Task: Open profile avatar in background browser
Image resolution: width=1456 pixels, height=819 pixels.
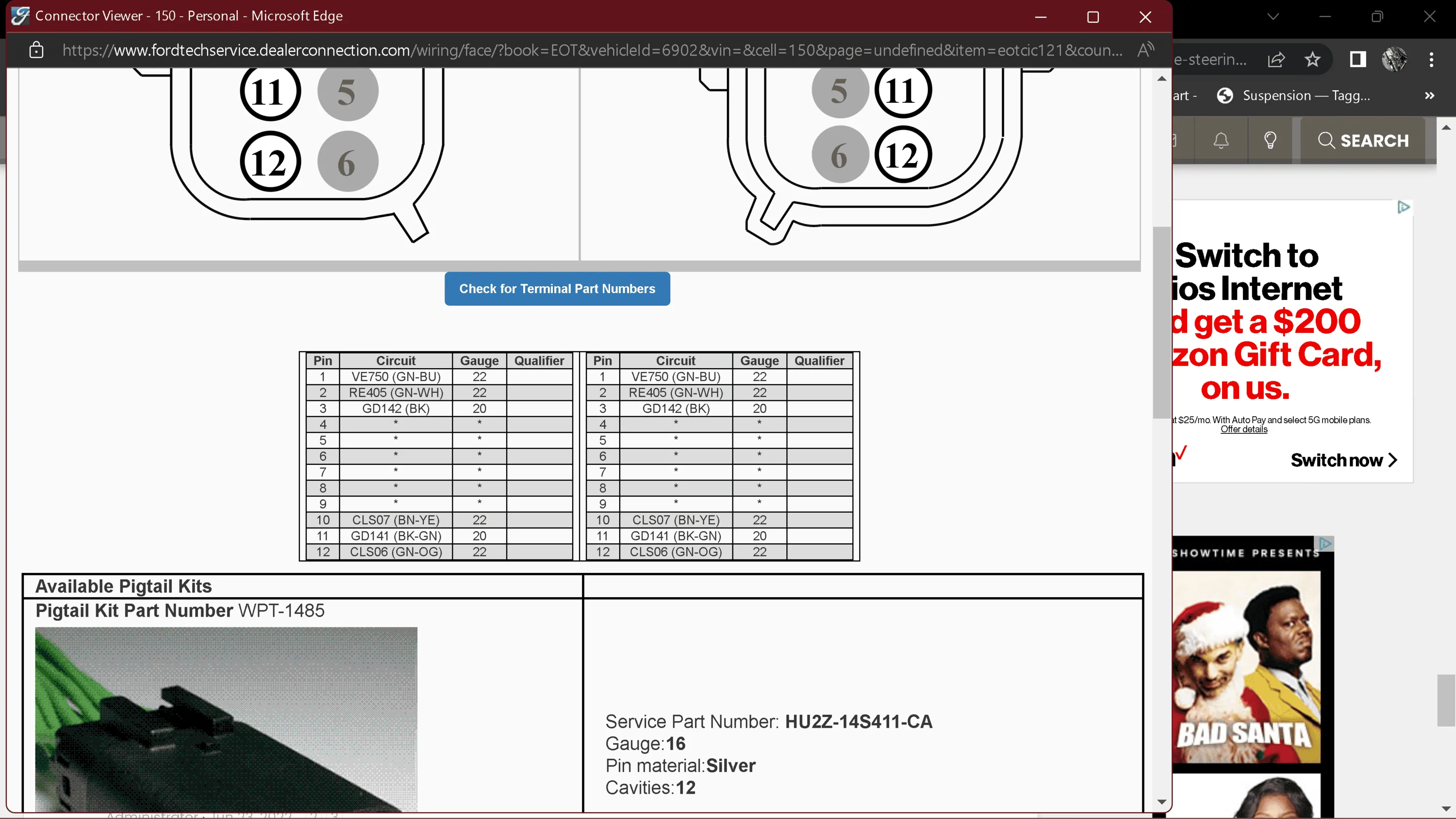Action: click(1394, 59)
